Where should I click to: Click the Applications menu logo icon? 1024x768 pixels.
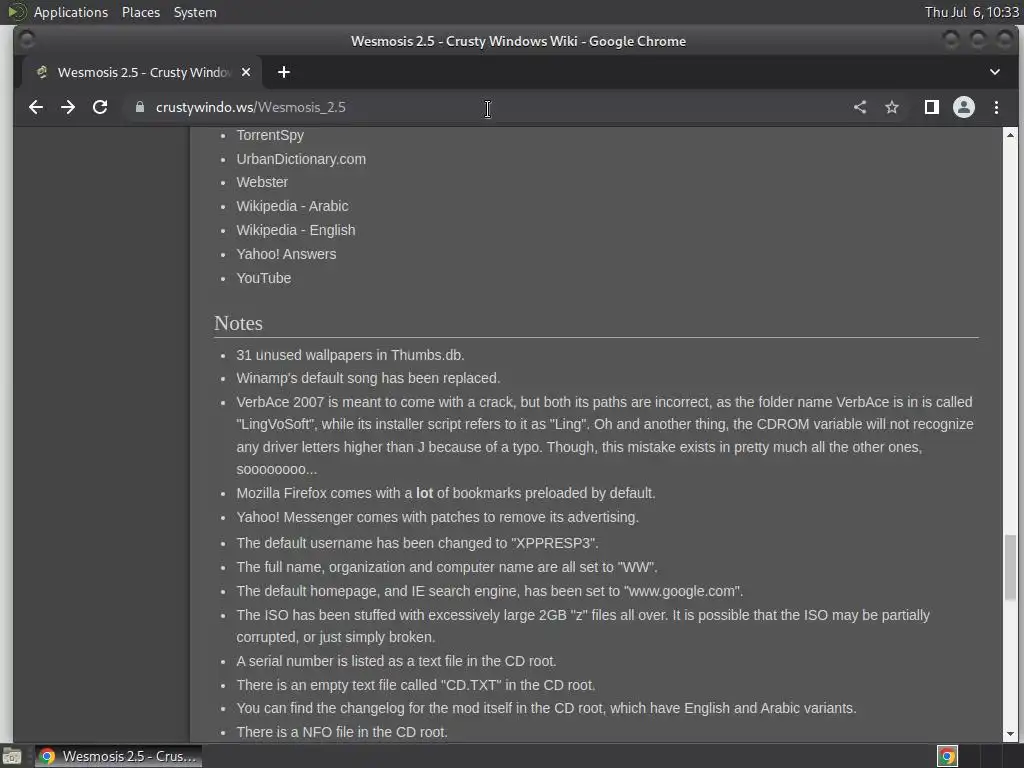[16, 12]
